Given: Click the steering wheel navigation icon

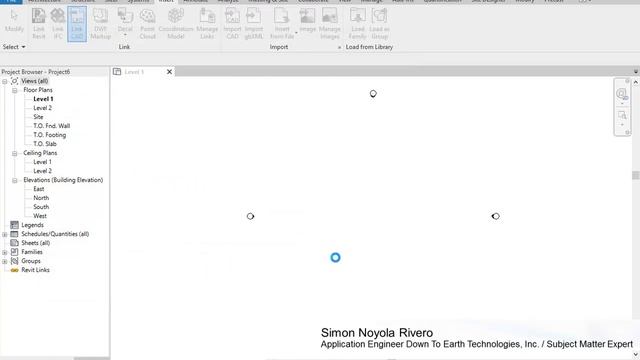Looking at the screenshot, I should [x=622, y=94].
